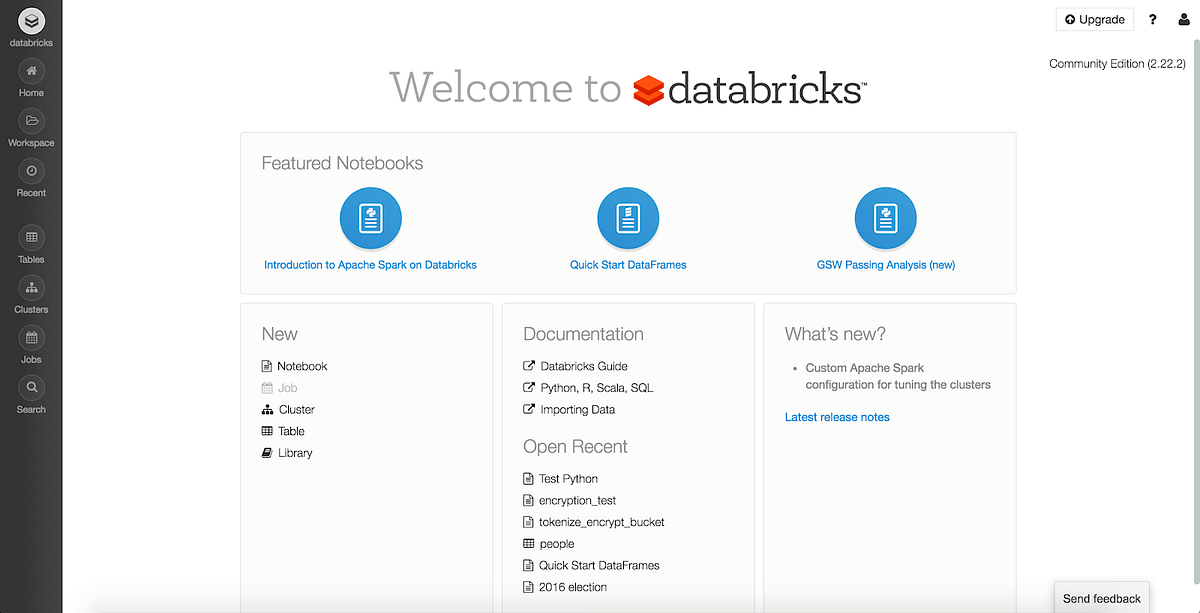Viewport: 1200px width, 613px height.
Task: Open the Quick Start DataFrames featured notebook
Action: [x=628, y=217]
